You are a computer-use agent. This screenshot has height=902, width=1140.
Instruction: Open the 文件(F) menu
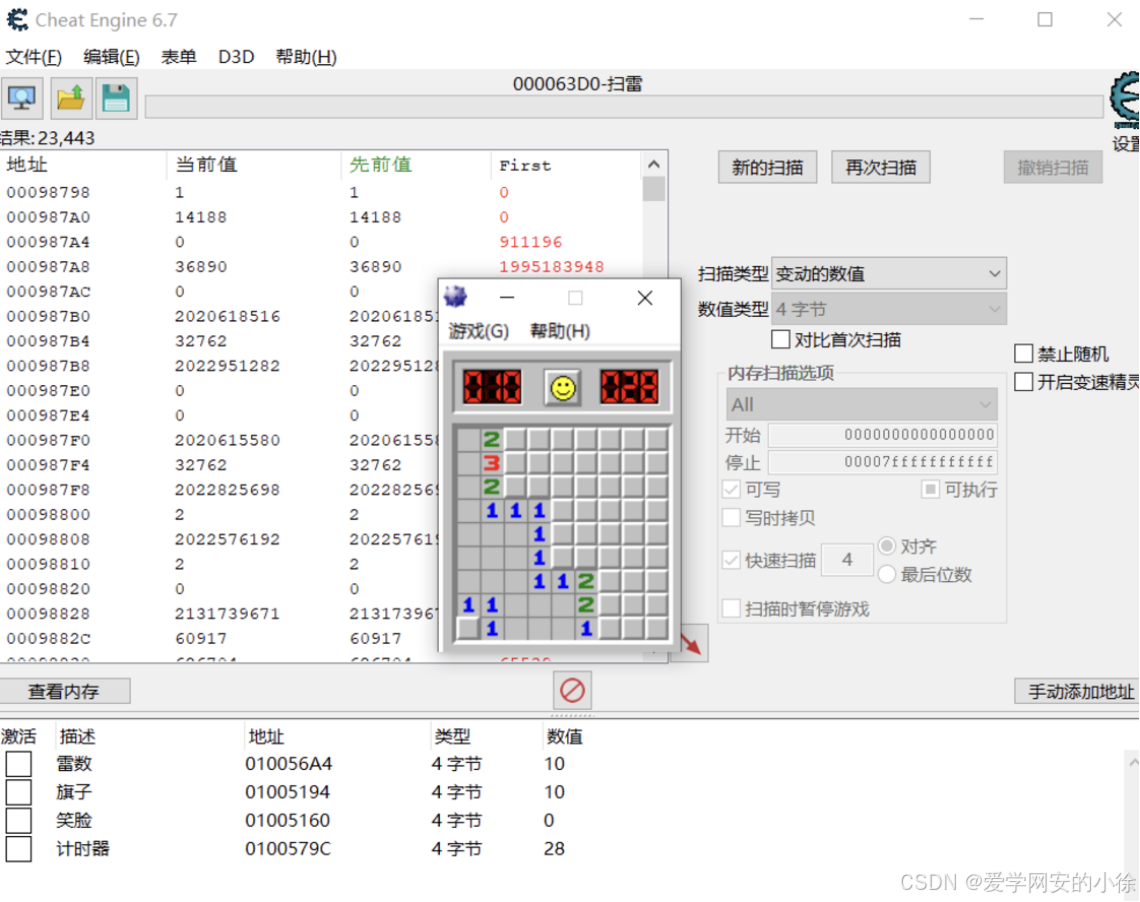(x=33, y=57)
